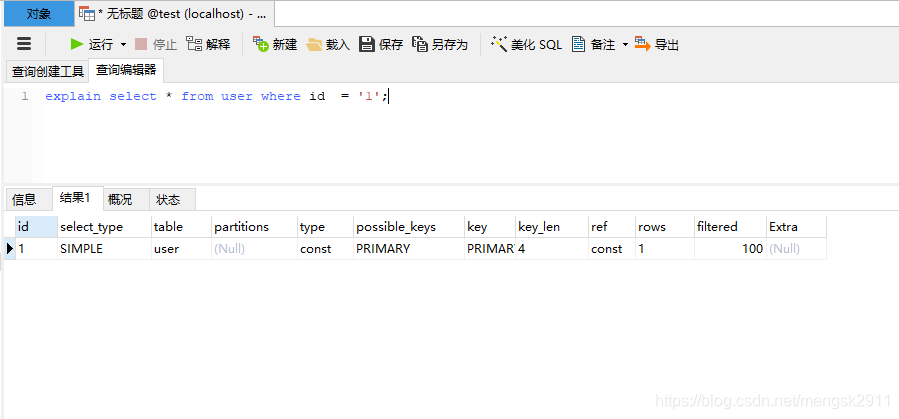This screenshot has width=899, height=419.
Task: Select the const cell under ref
Action: pos(612,249)
